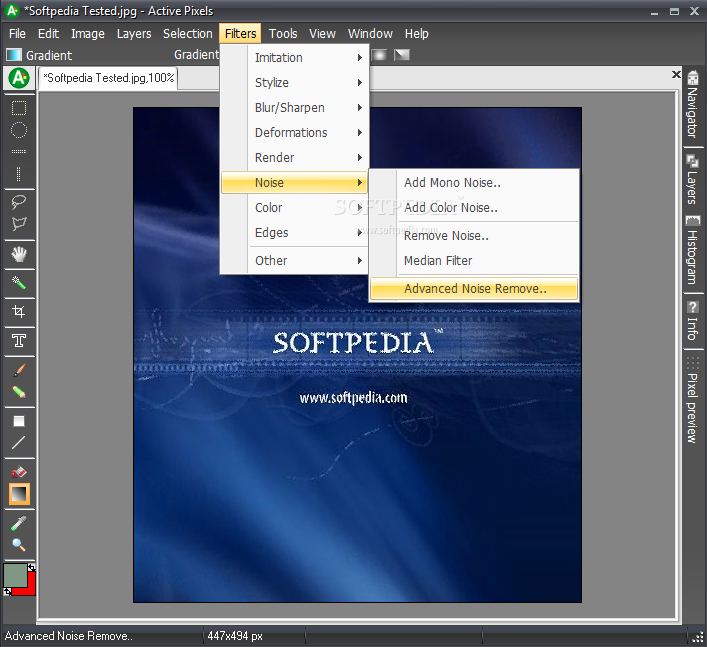Screen dimensions: 707x647
Task: Select the Zoom magnifier tool
Action: 18,545
